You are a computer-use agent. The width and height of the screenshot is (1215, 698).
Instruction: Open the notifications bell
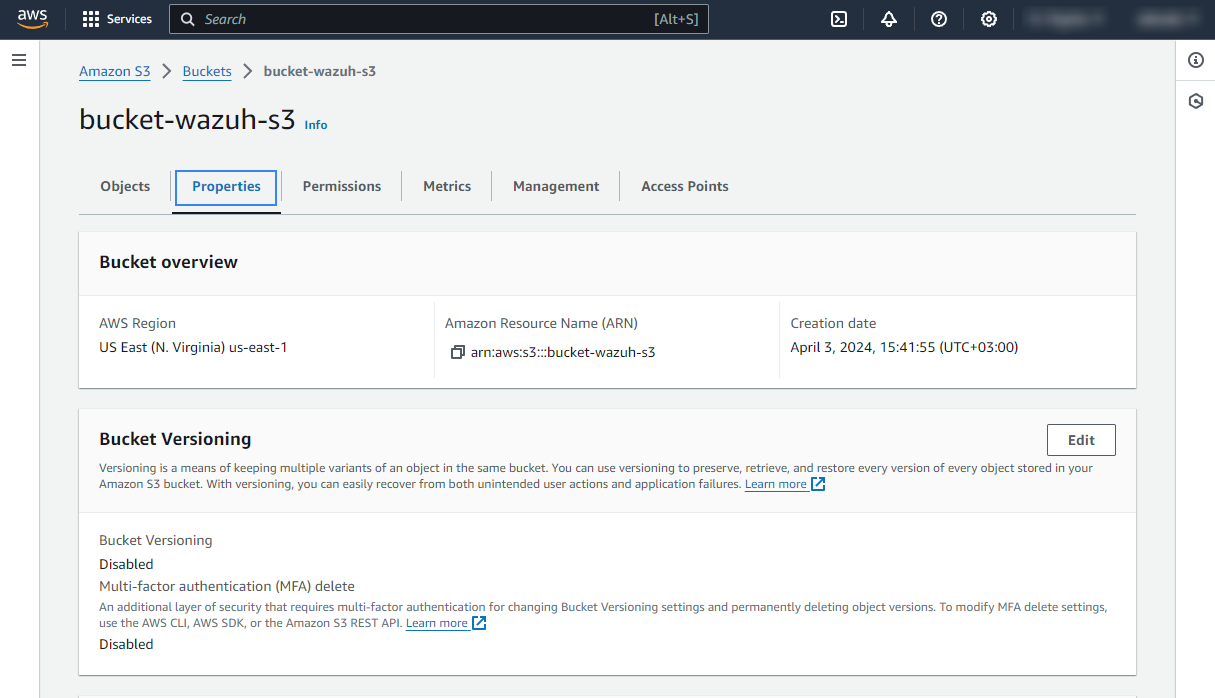889,19
